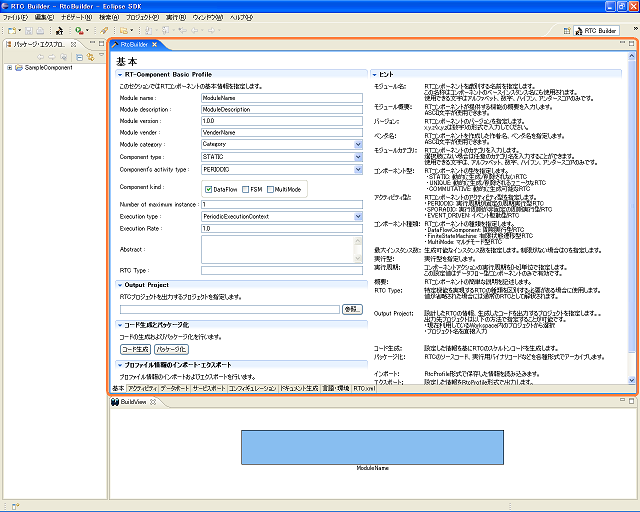
Task: Click the search pencil toolbar icon
Action: (x=104, y=31)
